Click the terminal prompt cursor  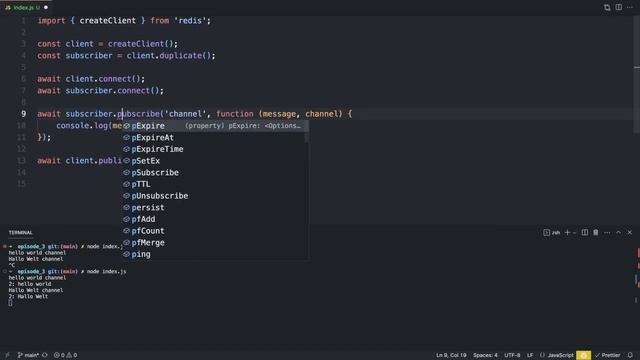[10, 303]
